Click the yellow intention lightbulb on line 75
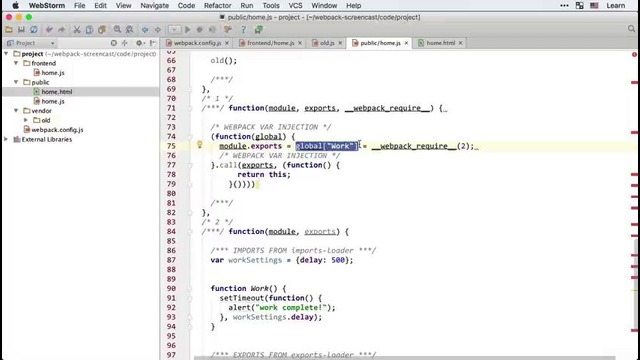Viewport: 640px width, 360px height. tap(200, 144)
